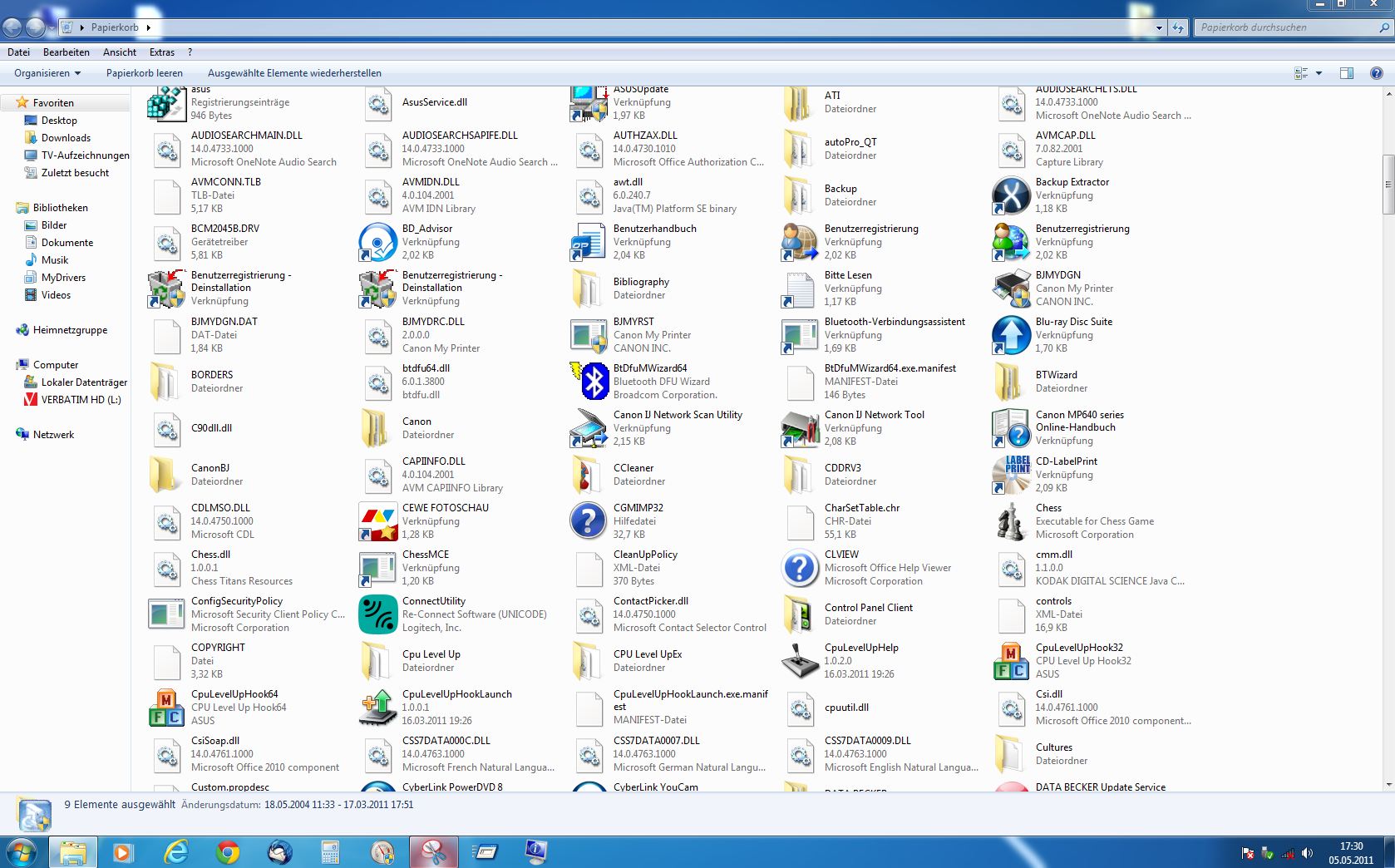Viewport: 1395px width, 868px height.
Task: Click Papierkorb leeren button
Action: coord(145,73)
